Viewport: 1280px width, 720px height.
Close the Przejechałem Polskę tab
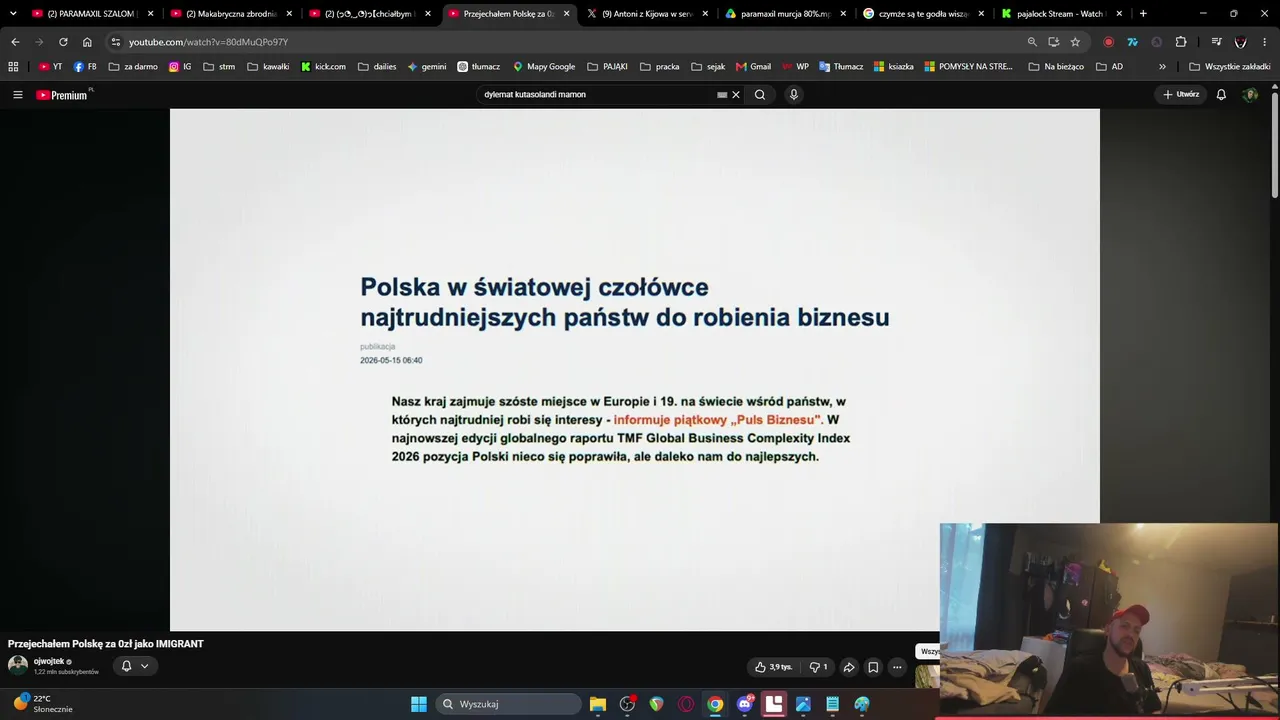pyautogui.click(x=566, y=14)
